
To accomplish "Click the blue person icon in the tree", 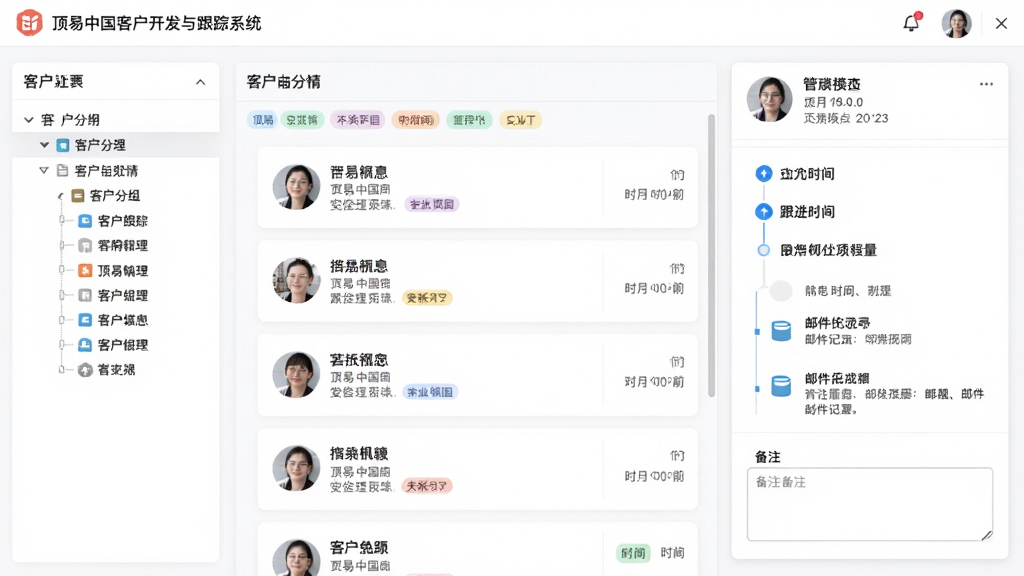I will 85,345.
